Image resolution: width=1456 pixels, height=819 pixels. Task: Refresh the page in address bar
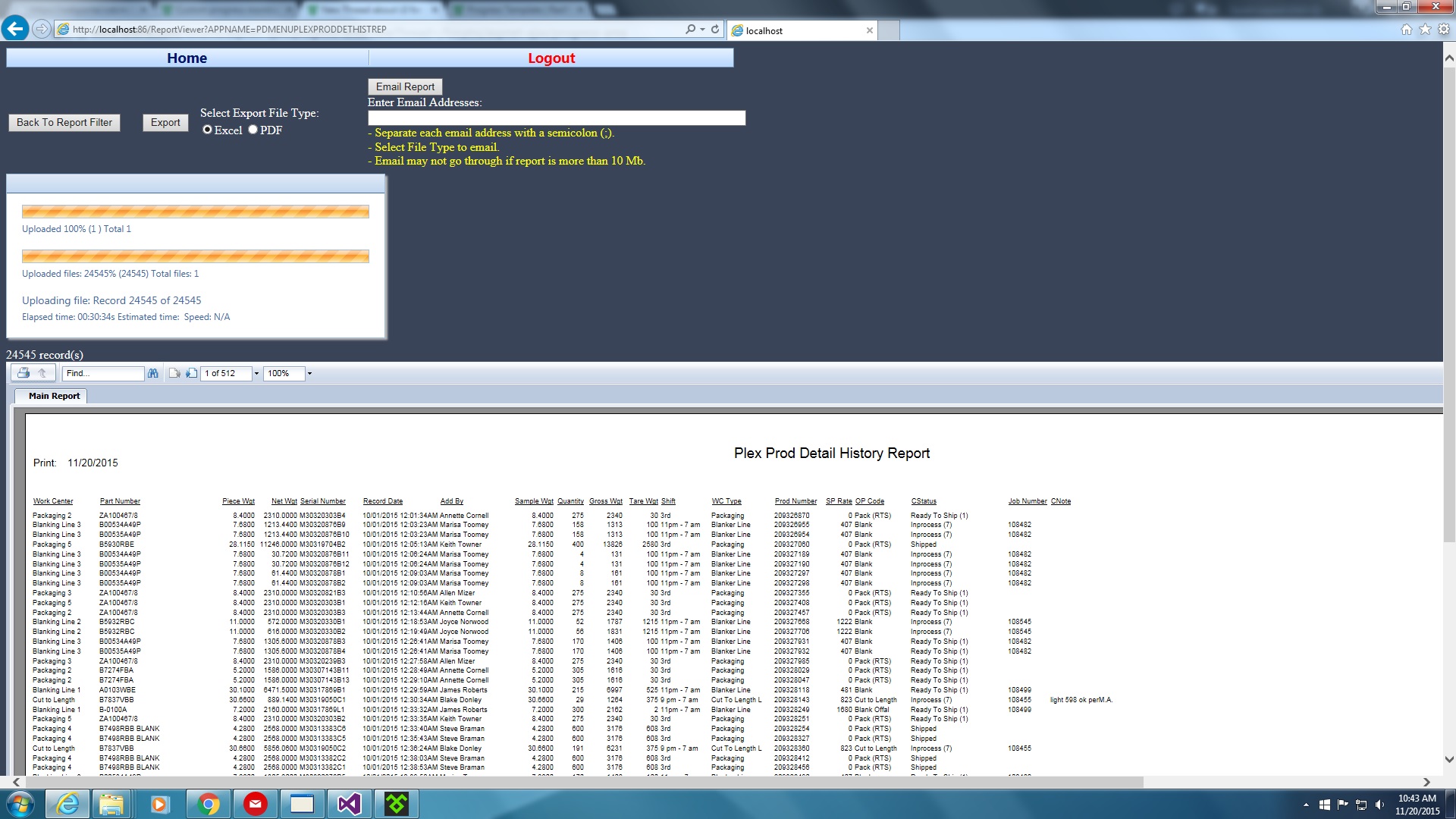click(x=715, y=30)
